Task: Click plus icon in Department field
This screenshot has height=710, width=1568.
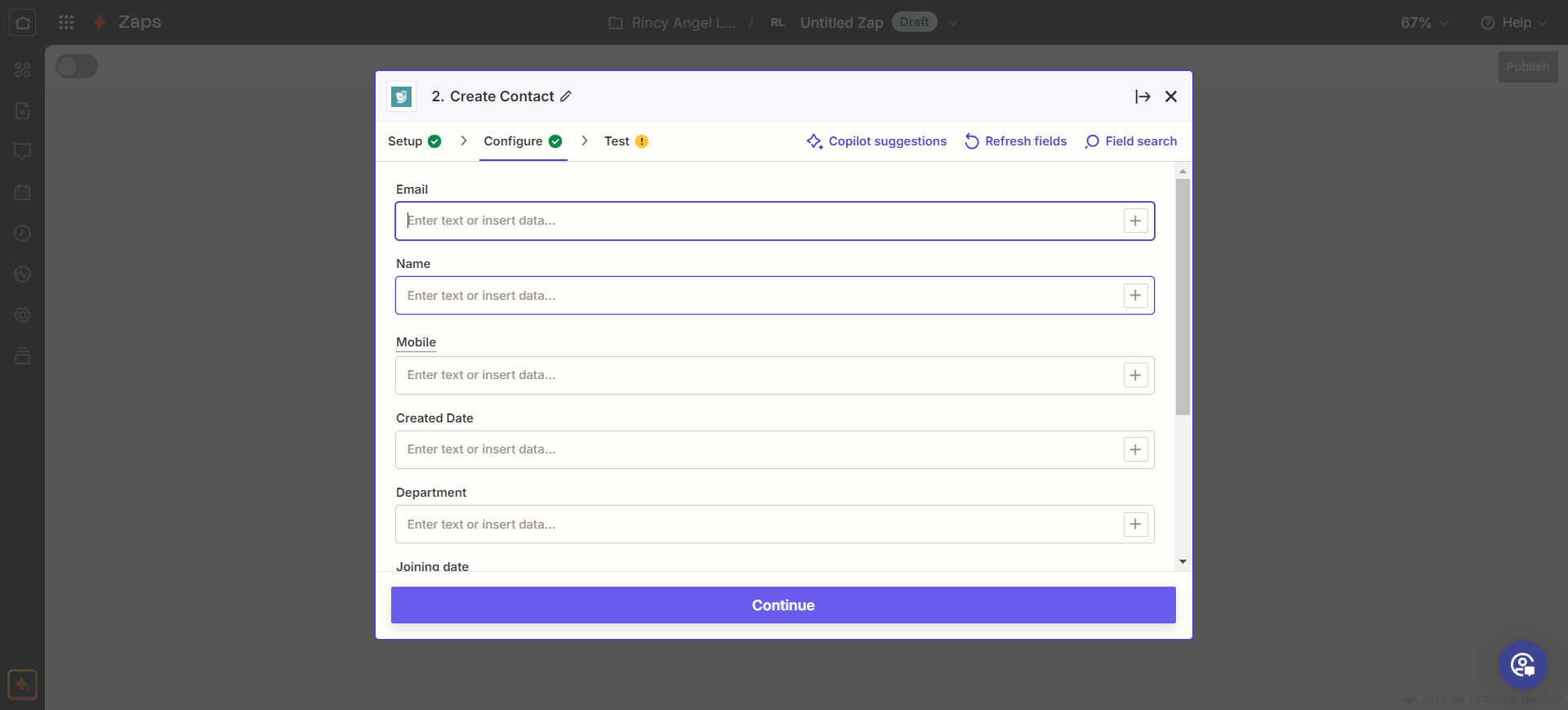Action: [1135, 525]
